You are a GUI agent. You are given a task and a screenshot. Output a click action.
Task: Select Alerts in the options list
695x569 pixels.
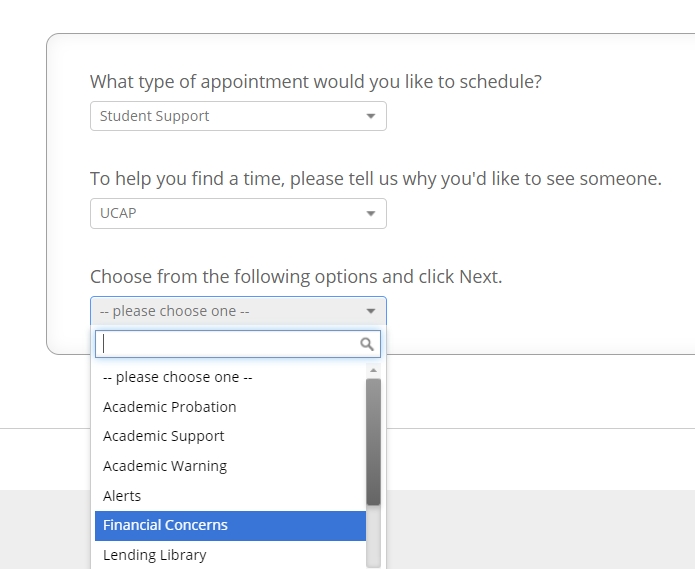[x=122, y=496]
